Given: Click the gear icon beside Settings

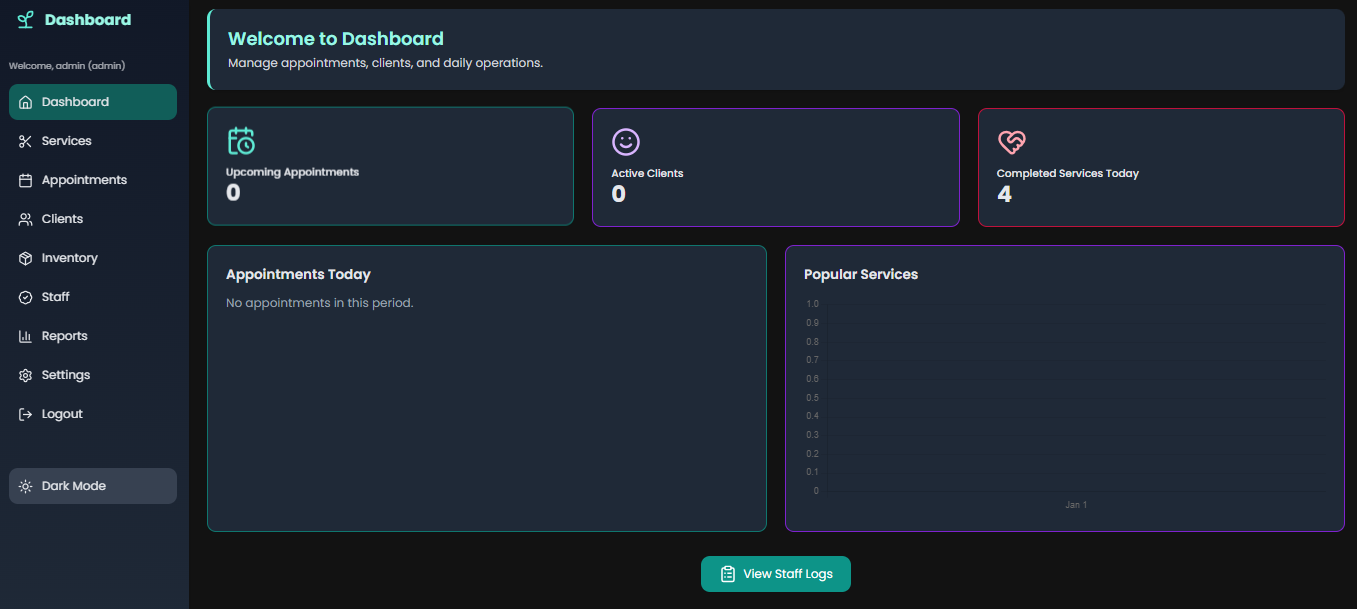Looking at the screenshot, I should coord(26,375).
